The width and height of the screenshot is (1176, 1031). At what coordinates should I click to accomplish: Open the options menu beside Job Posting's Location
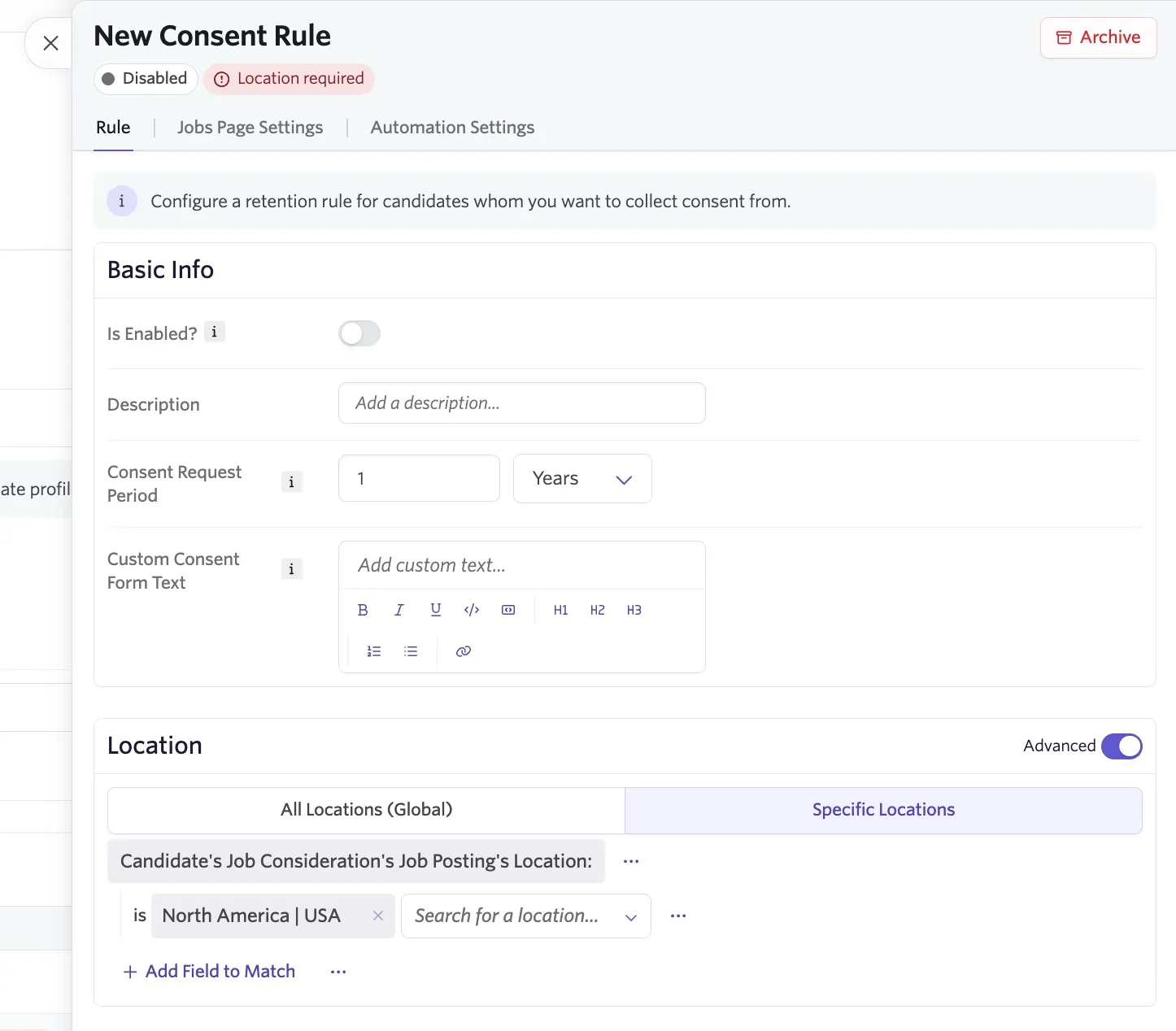631,861
